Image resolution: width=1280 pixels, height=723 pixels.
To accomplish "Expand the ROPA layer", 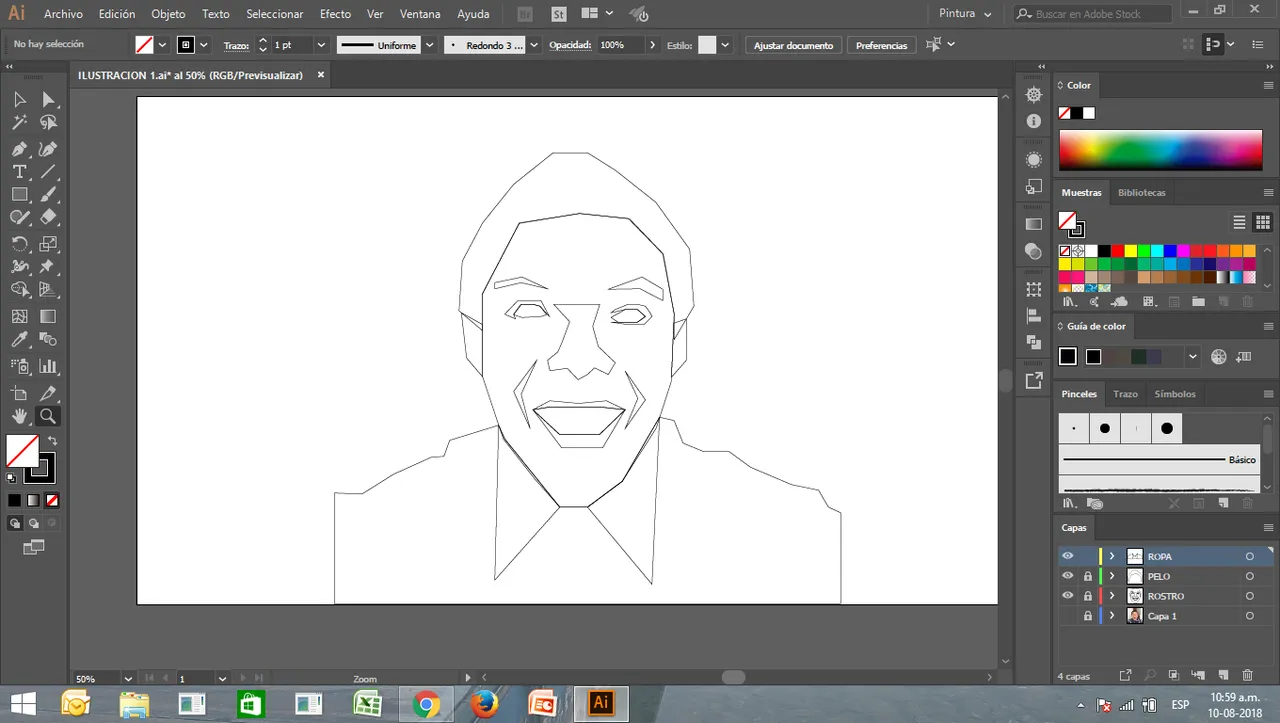I will pos(1112,556).
